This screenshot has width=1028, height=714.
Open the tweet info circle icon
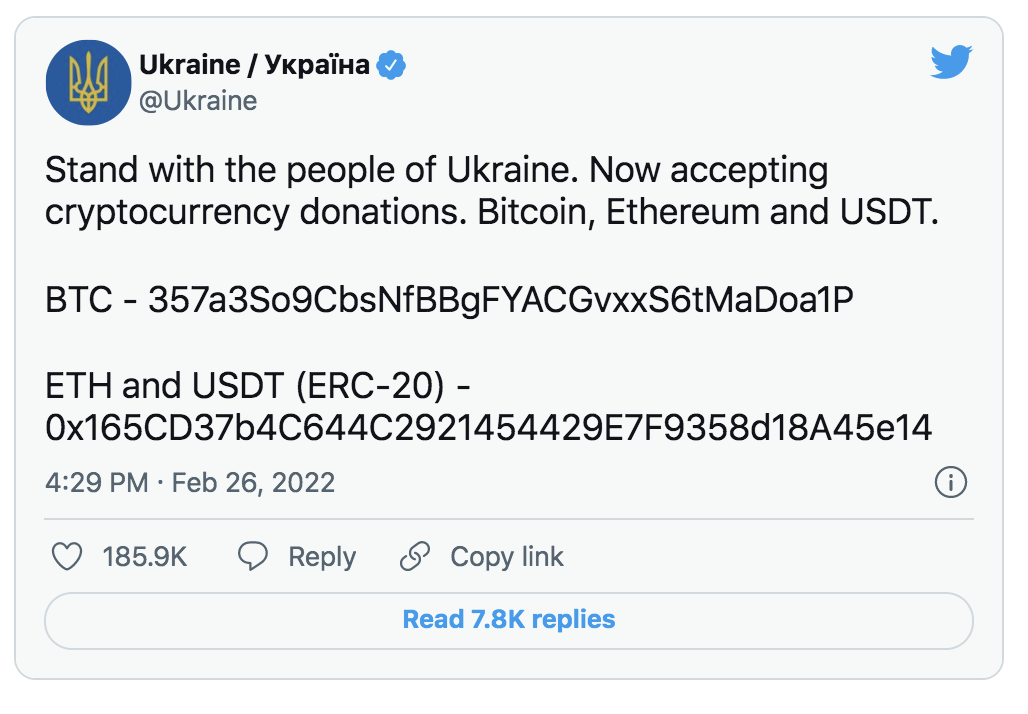(x=950, y=483)
